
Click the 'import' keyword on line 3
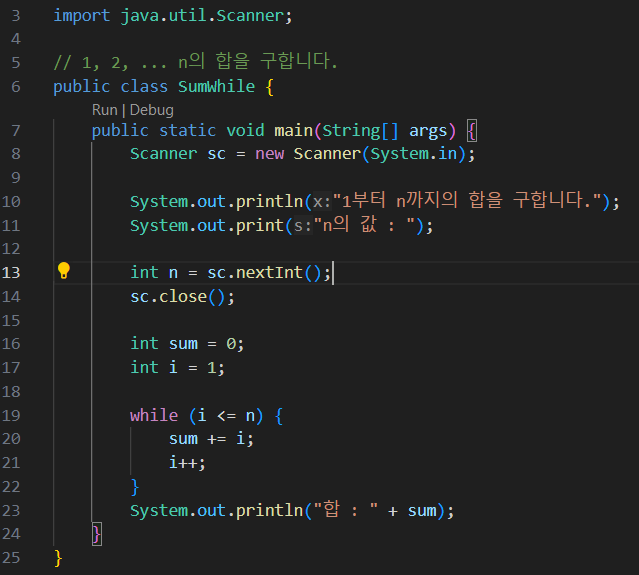pos(82,15)
